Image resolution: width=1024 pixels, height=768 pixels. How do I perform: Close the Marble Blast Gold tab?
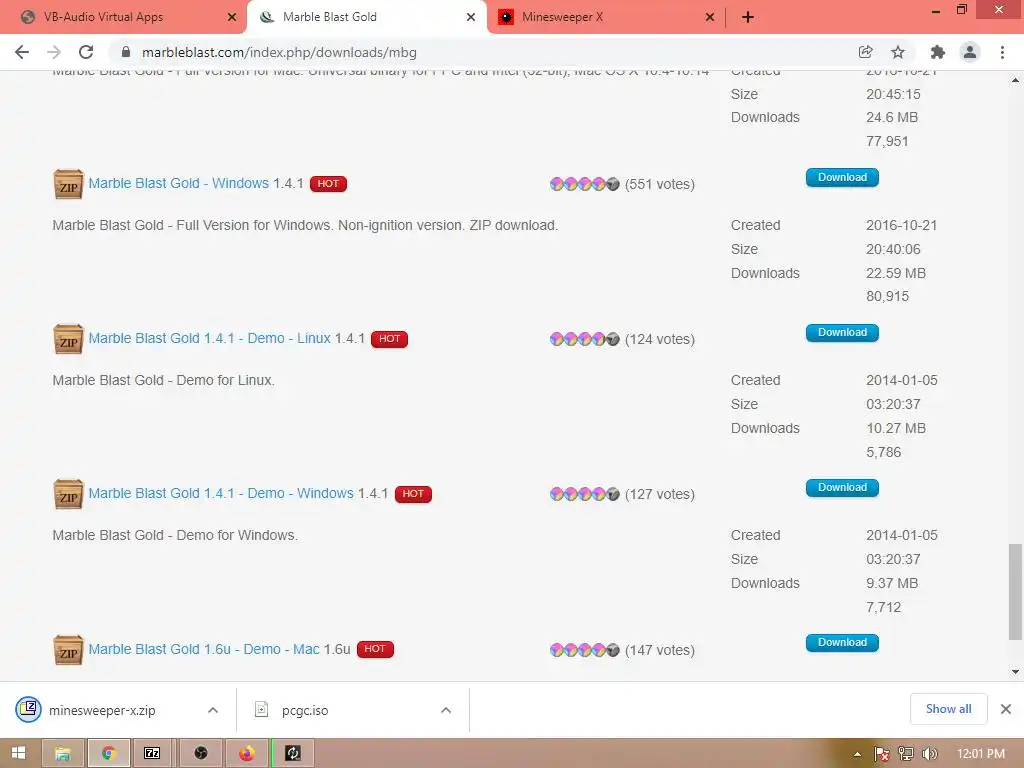tap(471, 17)
